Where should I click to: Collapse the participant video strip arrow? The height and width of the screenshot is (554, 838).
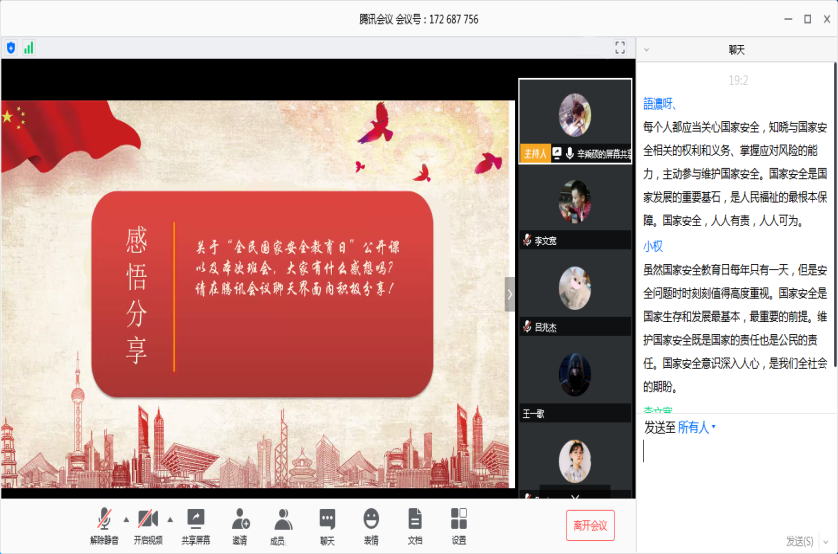tap(510, 294)
